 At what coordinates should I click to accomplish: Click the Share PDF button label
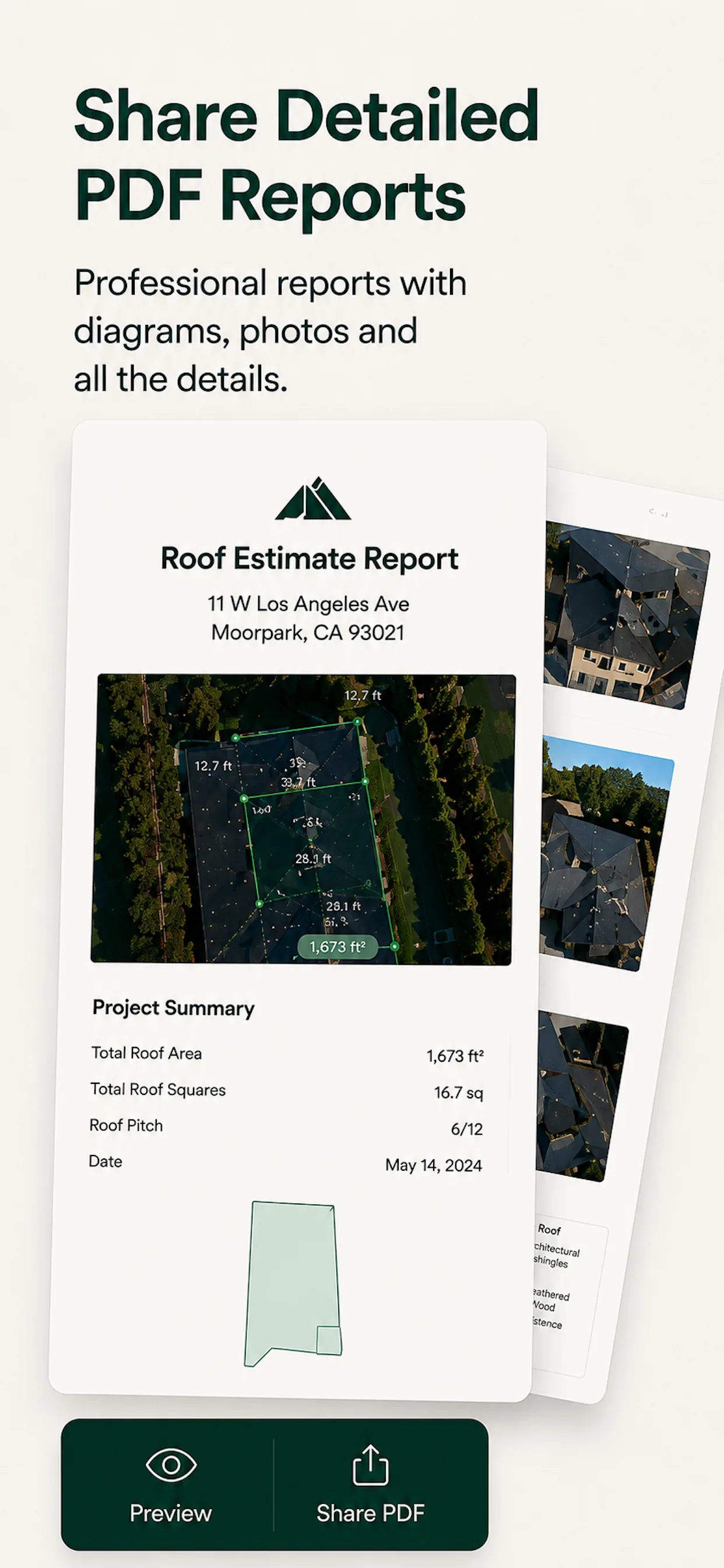pyautogui.click(x=371, y=1513)
